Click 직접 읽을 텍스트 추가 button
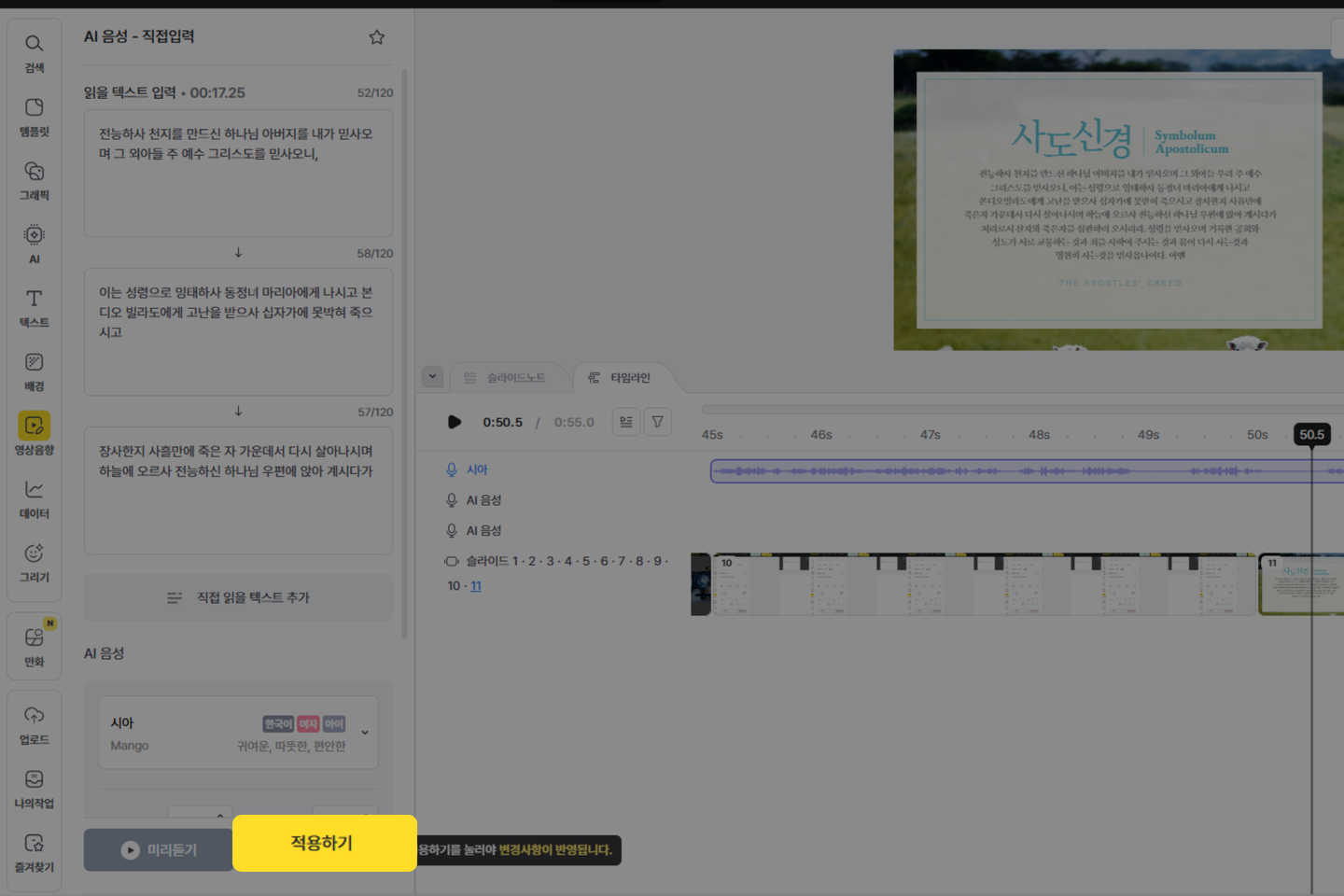Image resolution: width=1344 pixels, height=896 pixels. (238, 597)
